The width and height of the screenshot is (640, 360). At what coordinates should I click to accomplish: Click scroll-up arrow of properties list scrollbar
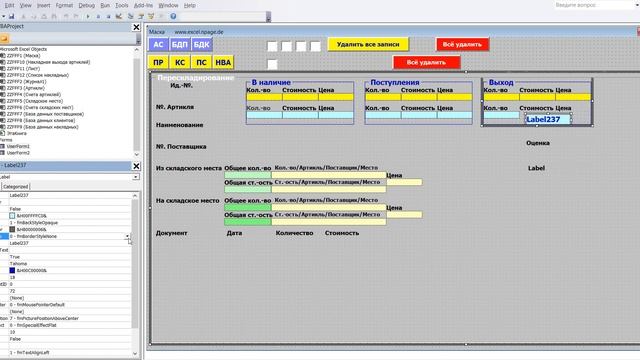(x=135, y=196)
